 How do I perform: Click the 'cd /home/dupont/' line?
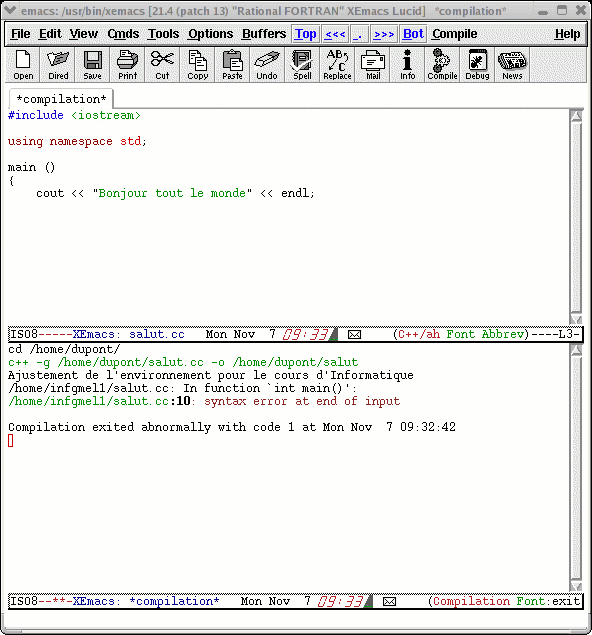click(64, 349)
